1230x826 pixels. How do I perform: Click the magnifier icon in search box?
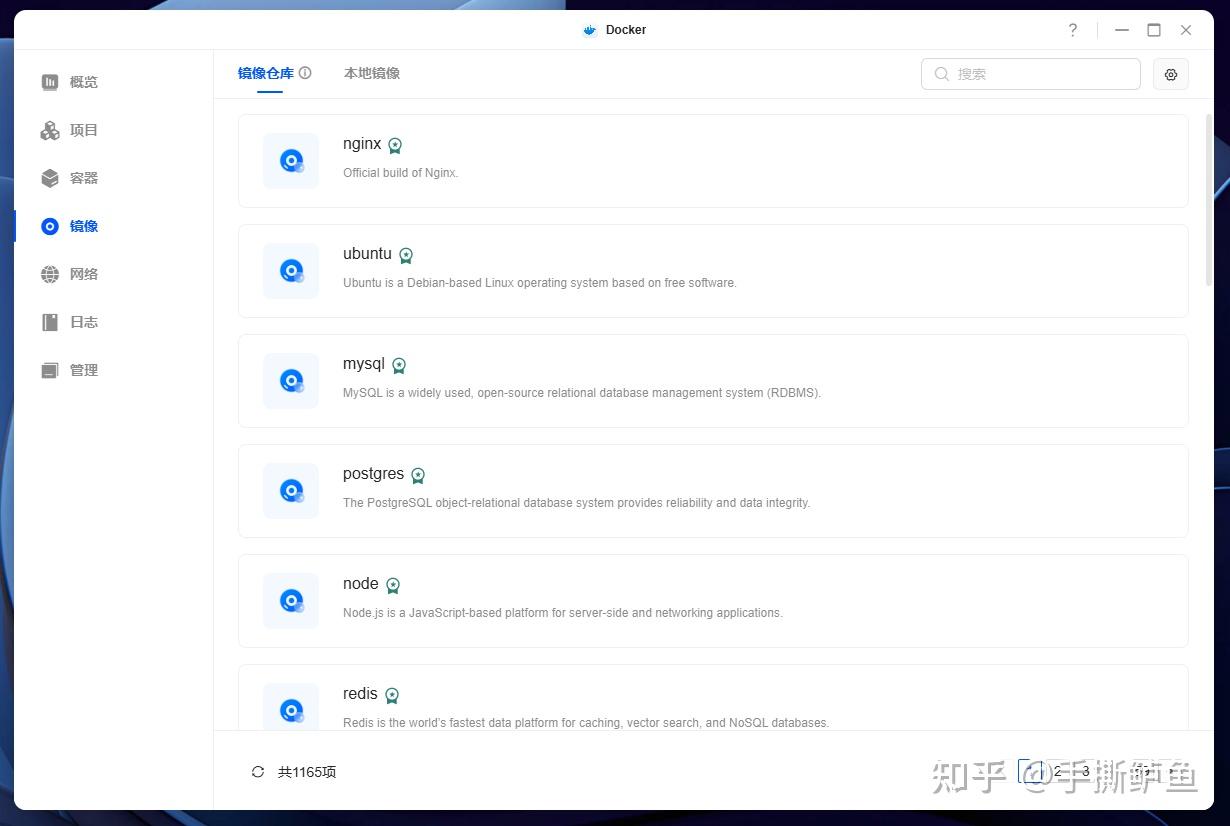pyautogui.click(x=942, y=74)
